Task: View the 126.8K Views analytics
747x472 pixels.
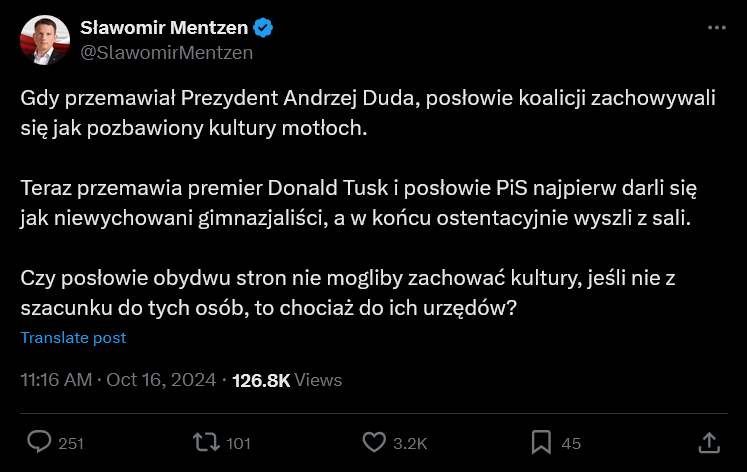Action: 287,380
